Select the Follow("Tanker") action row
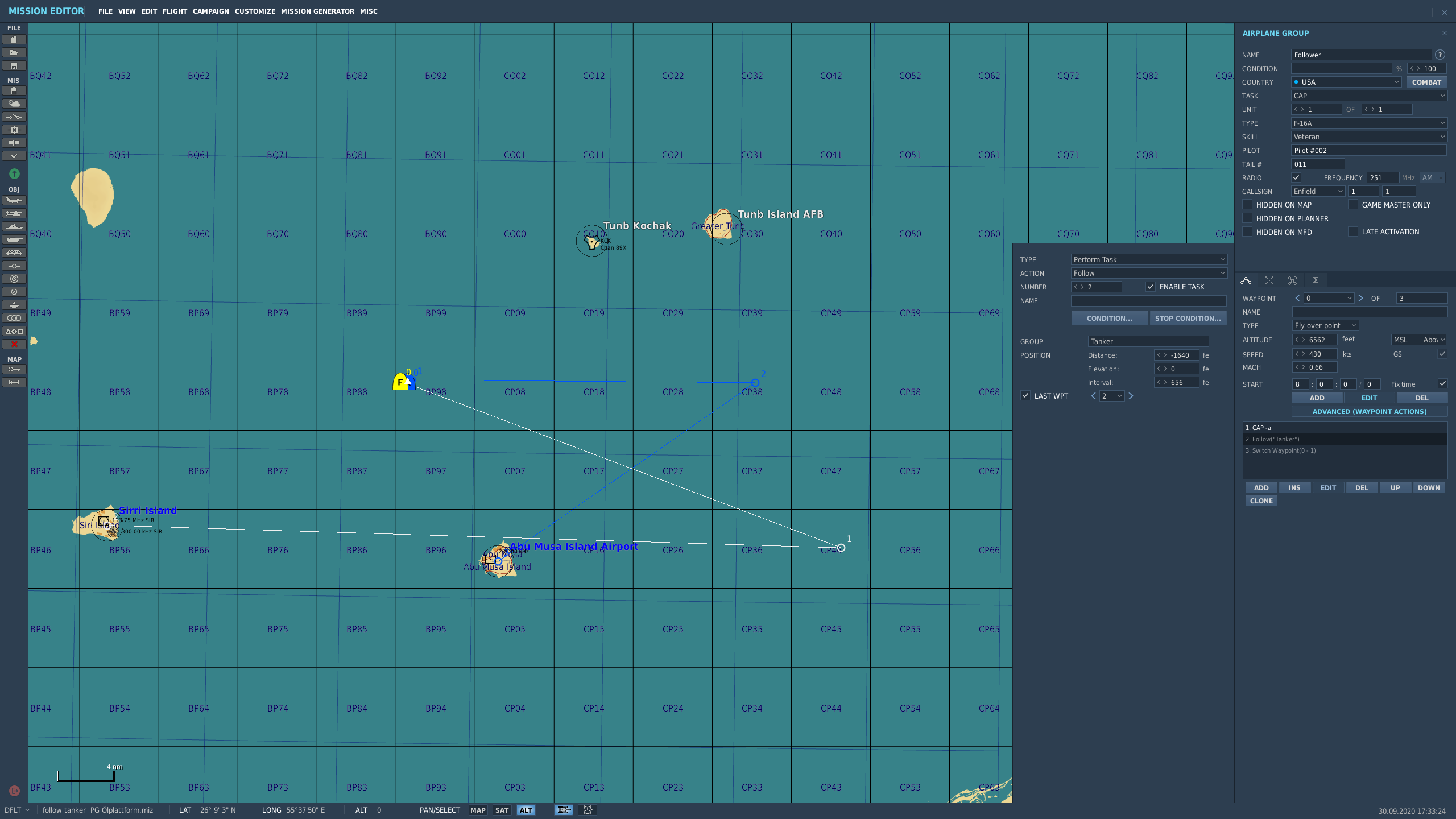Image resolution: width=1456 pixels, height=819 pixels. point(1345,439)
